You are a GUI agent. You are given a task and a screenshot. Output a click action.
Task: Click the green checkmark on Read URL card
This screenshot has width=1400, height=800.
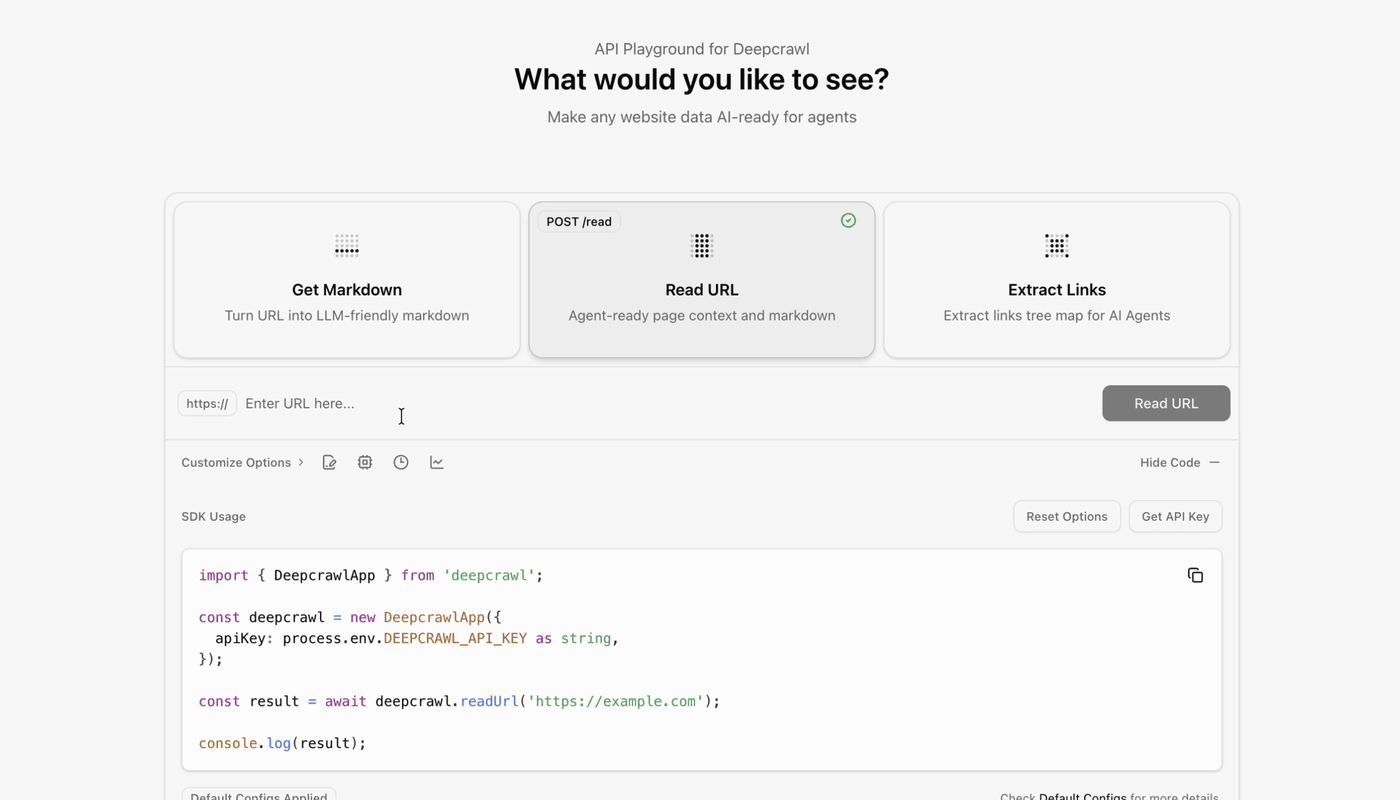pyautogui.click(x=848, y=220)
